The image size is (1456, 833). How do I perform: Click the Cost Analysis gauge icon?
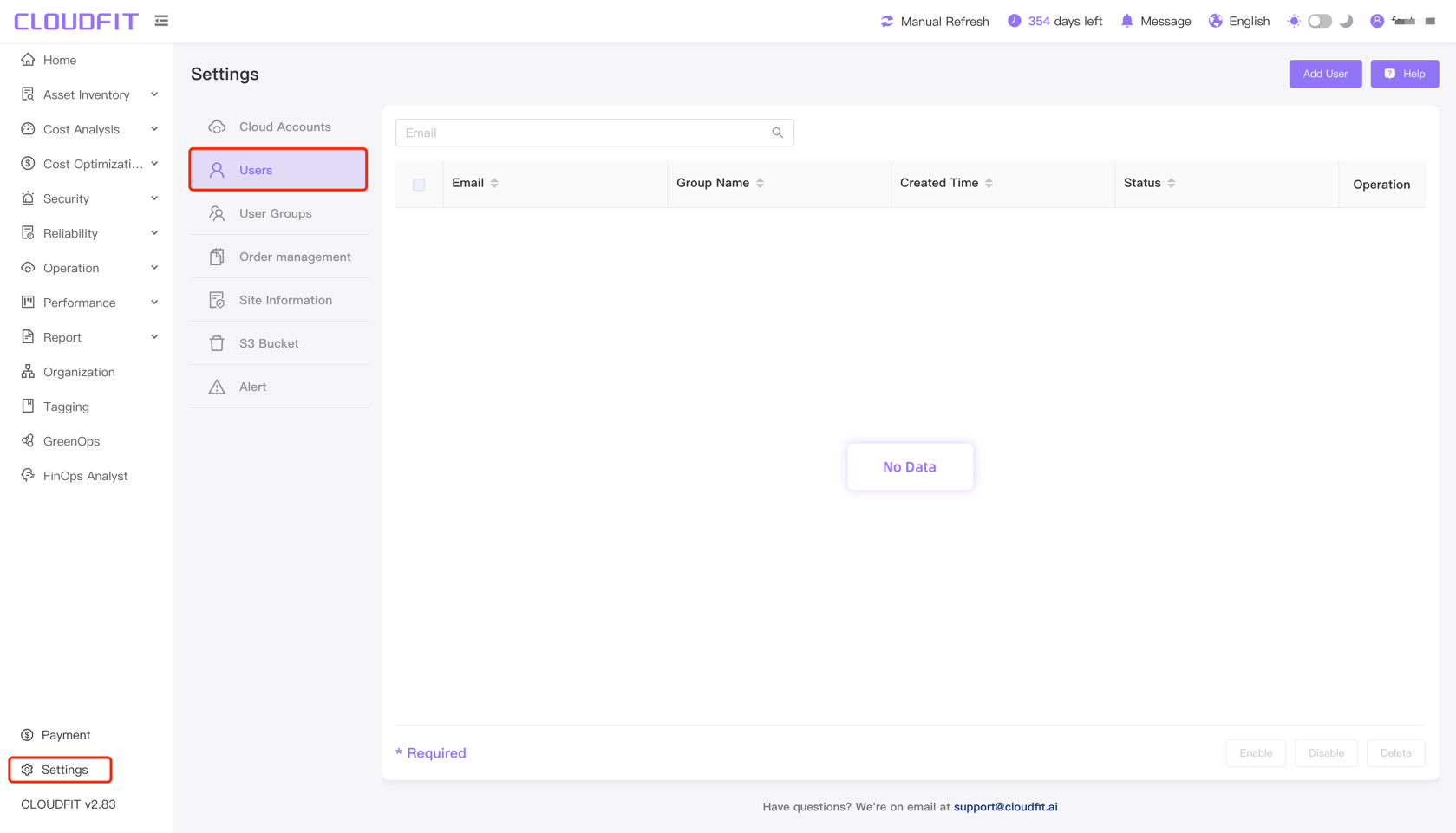[28, 129]
